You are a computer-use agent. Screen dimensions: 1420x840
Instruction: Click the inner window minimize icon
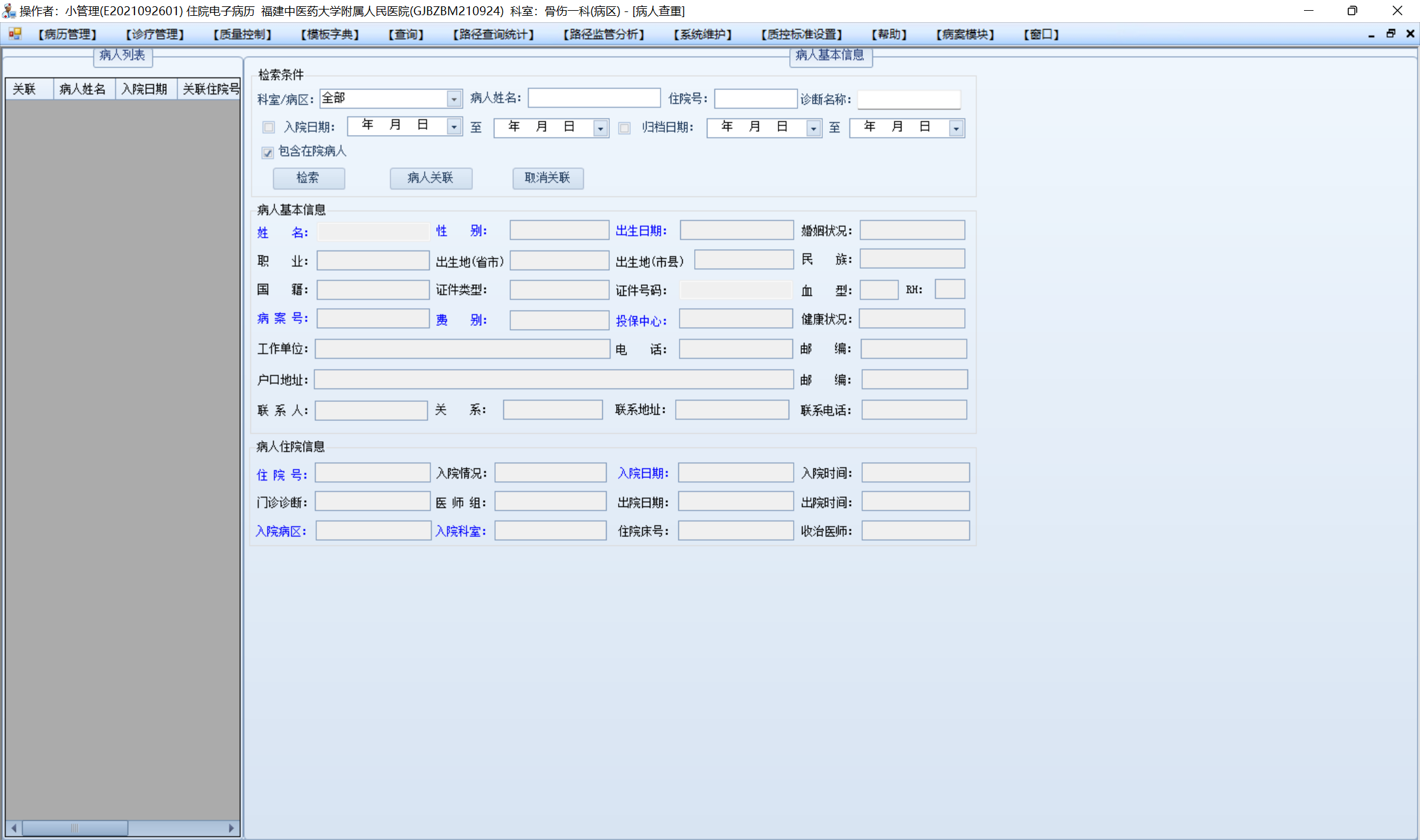tap(1371, 34)
